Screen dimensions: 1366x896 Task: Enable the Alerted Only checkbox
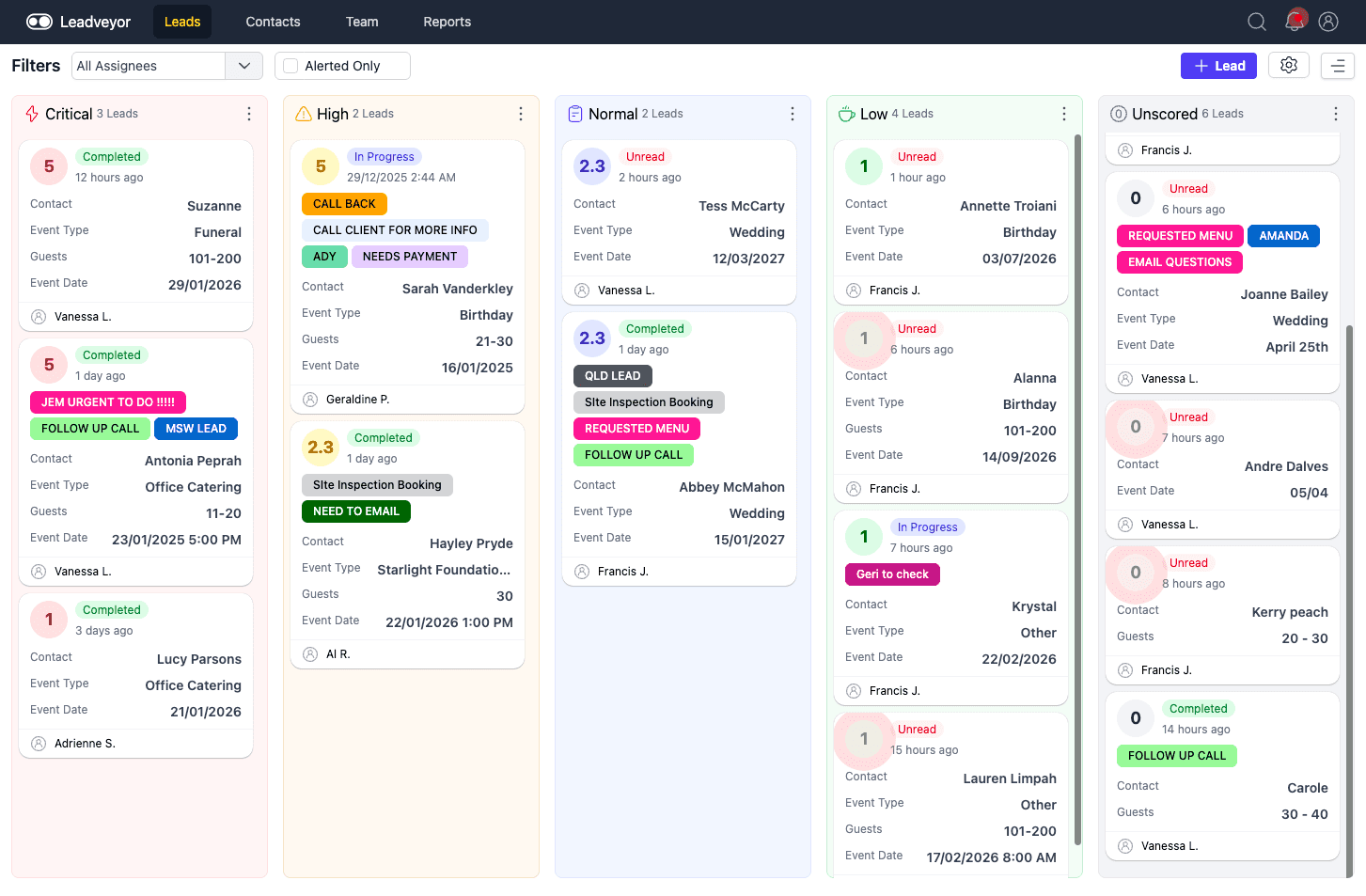(x=290, y=66)
